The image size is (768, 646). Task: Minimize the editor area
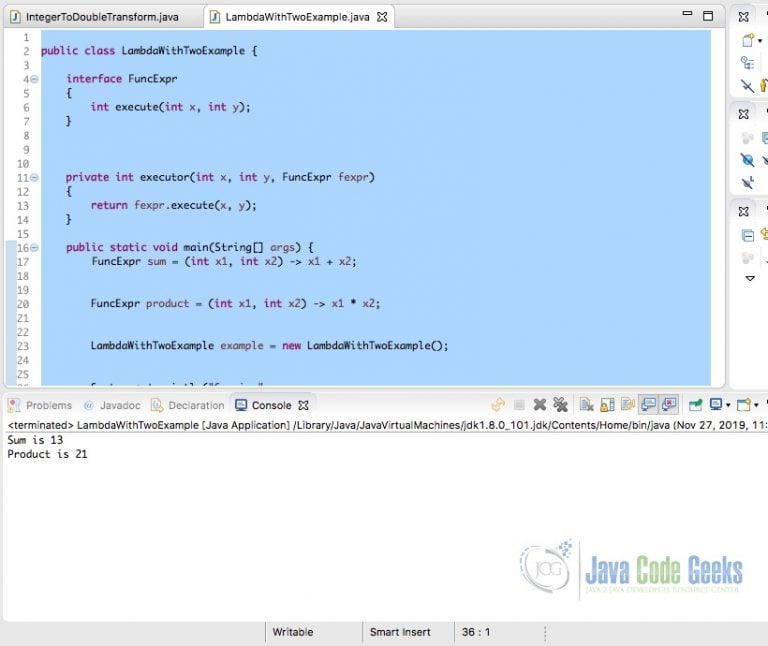click(687, 15)
